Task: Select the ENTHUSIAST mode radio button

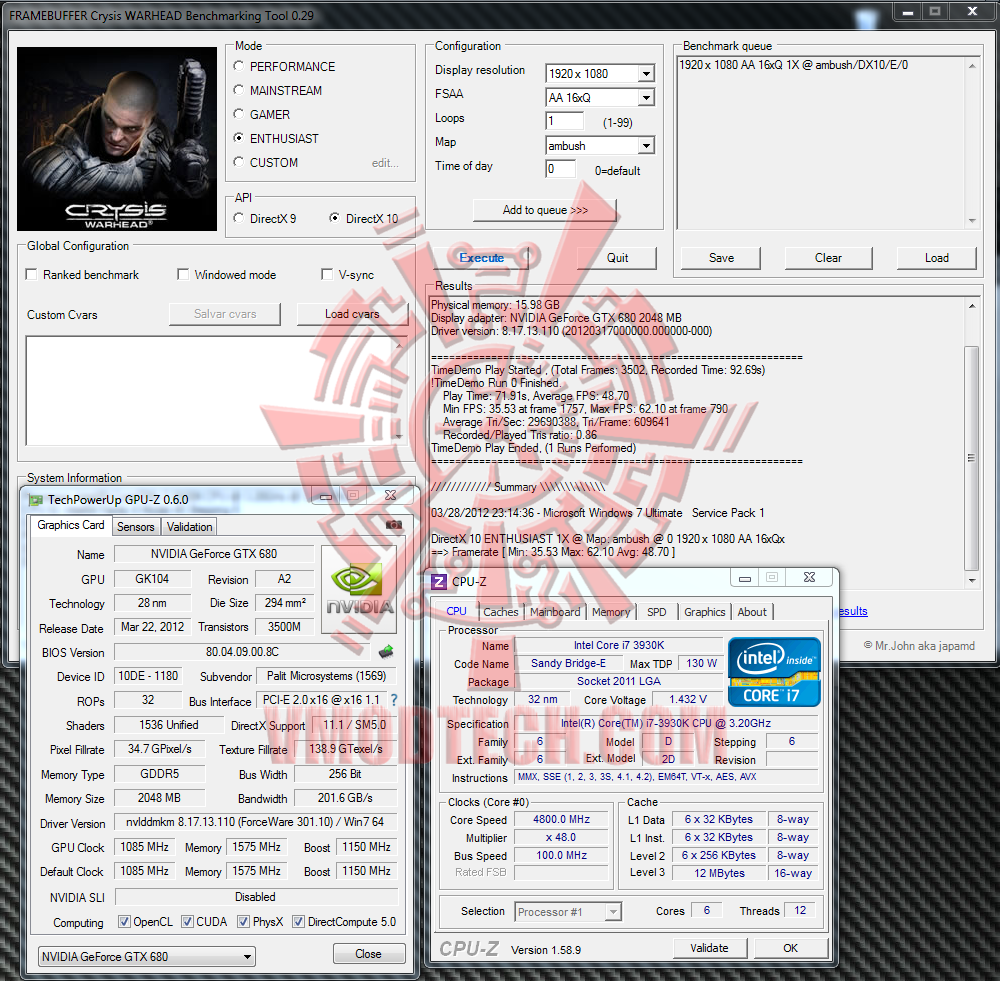Action: coord(239,138)
